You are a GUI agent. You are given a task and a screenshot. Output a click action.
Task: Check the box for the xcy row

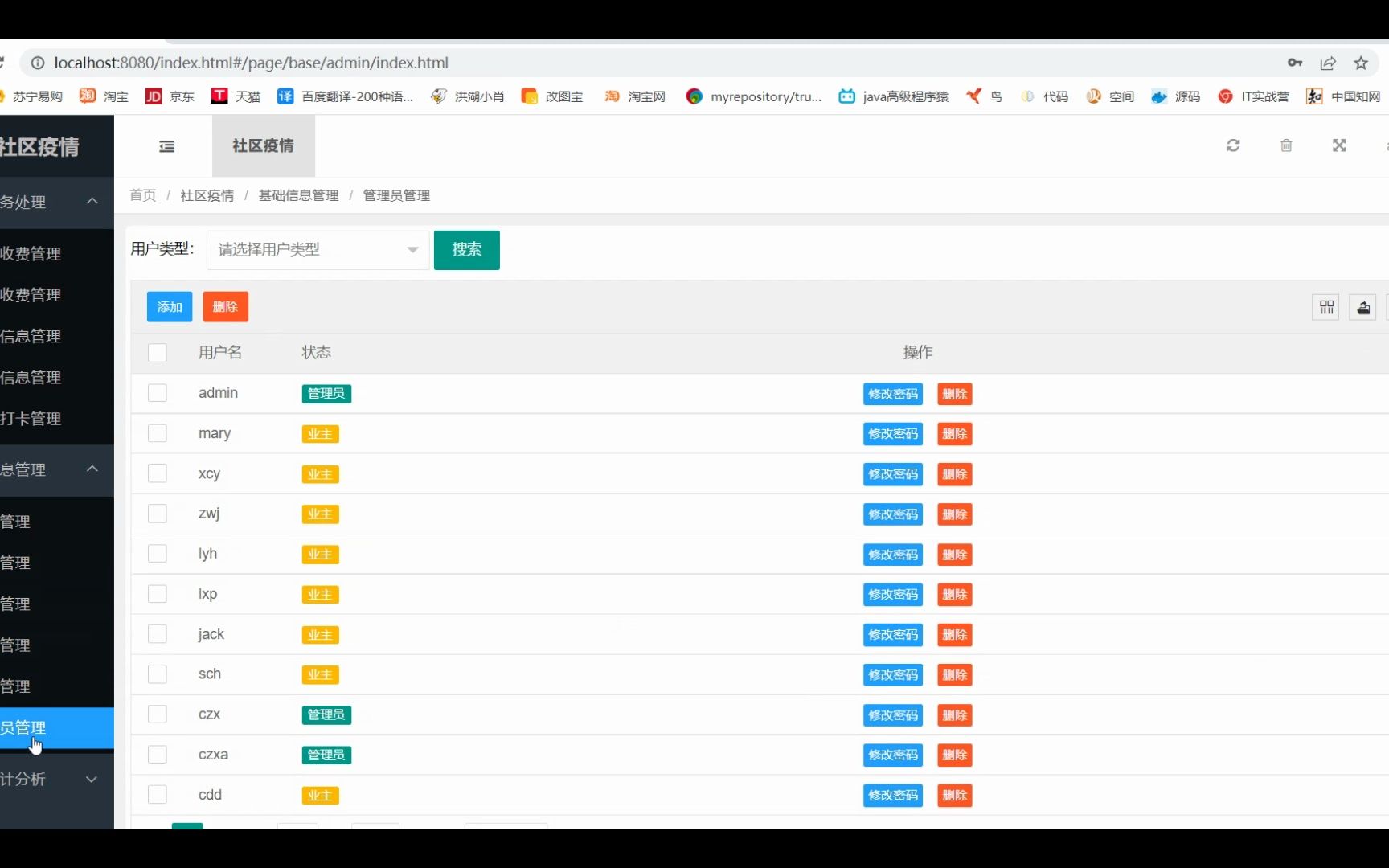tap(158, 473)
